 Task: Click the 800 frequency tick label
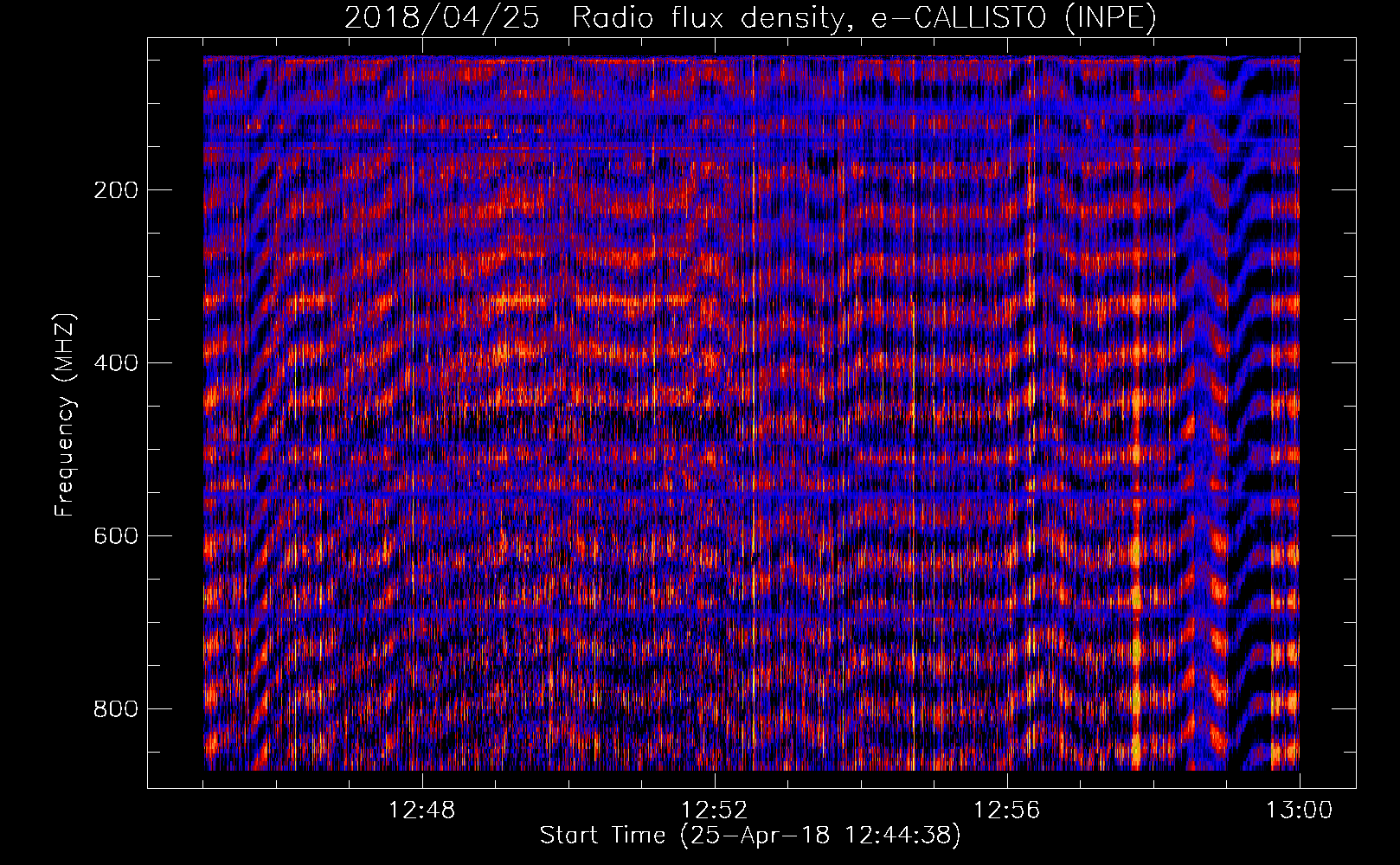click(116, 709)
